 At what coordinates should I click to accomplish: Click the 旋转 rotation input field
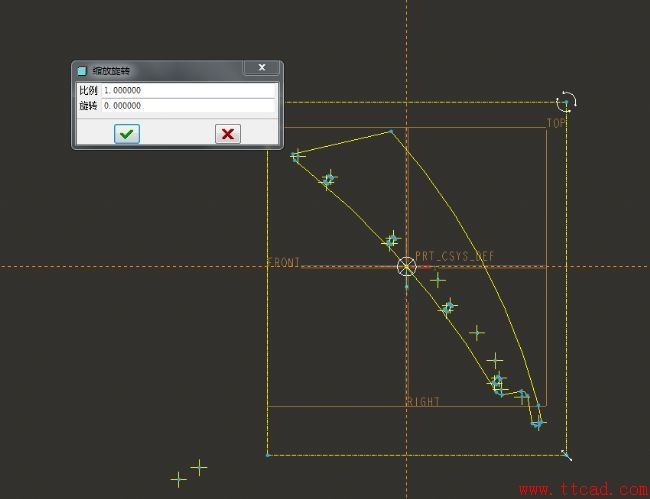click(188, 105)
